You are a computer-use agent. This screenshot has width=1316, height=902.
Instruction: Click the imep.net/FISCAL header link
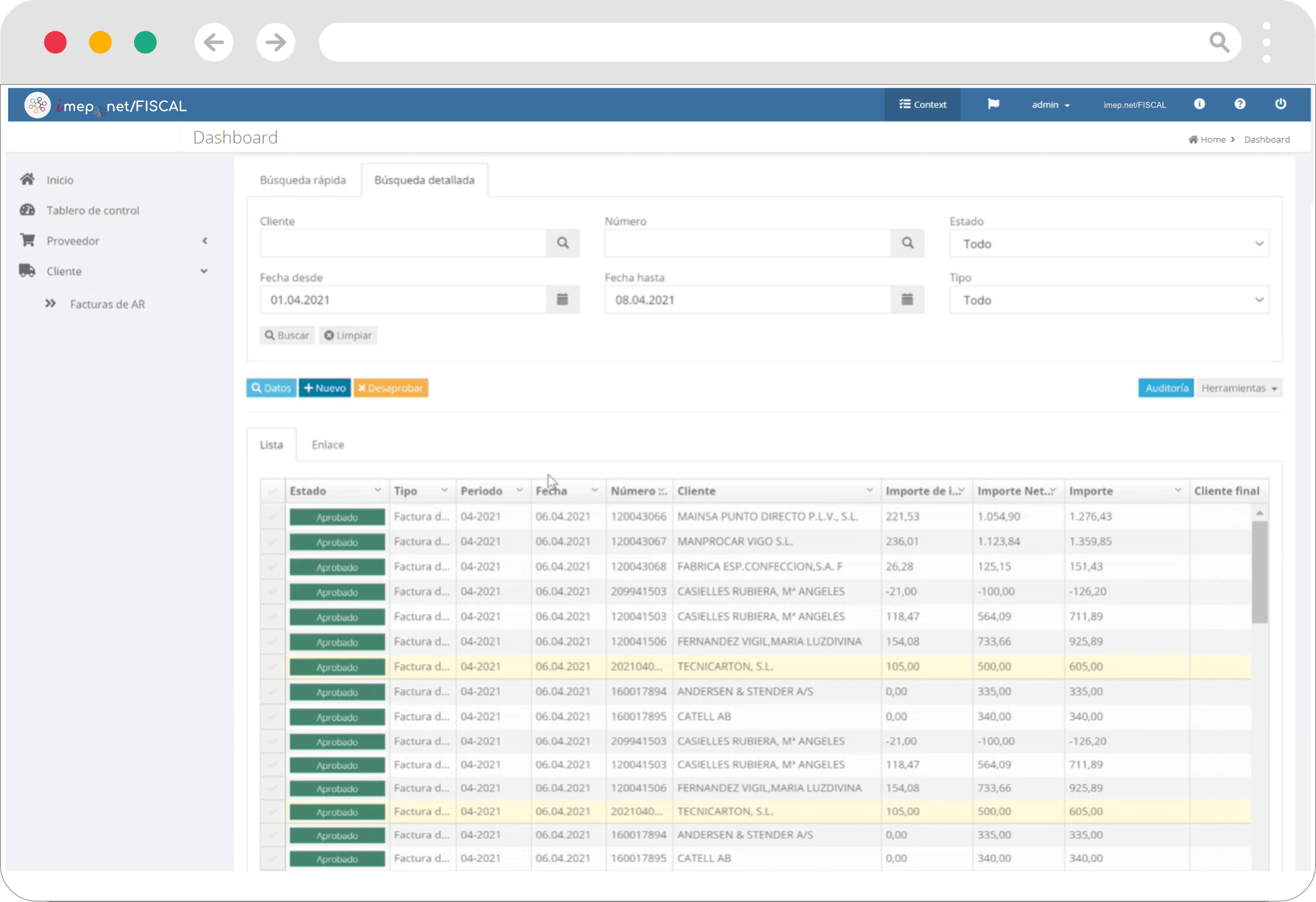tap(1135, 105)
